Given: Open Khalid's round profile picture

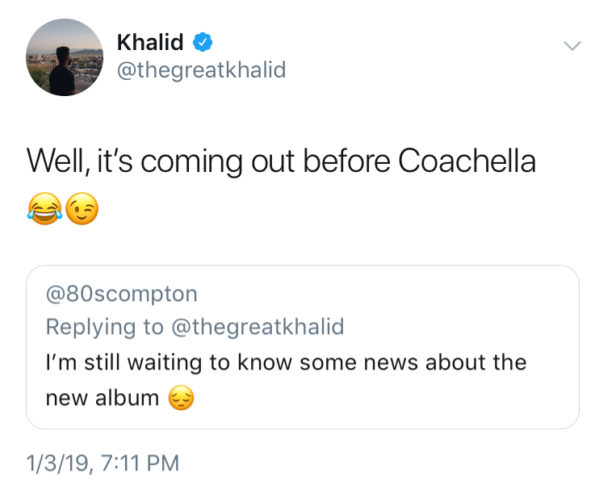Looking at the screenshot, I should [x=65, y=57].
